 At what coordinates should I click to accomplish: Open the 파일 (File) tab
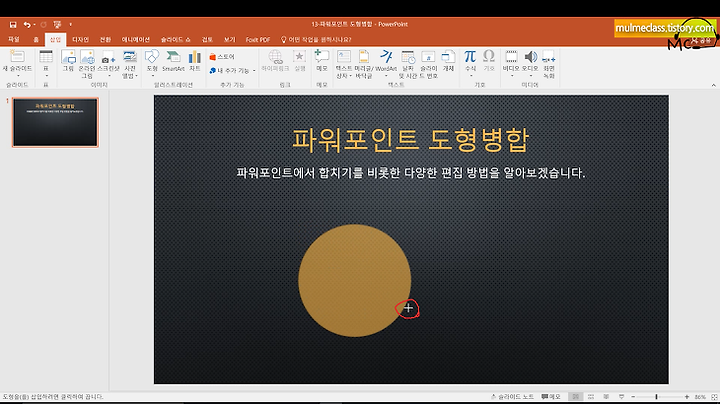pos(14,39)
